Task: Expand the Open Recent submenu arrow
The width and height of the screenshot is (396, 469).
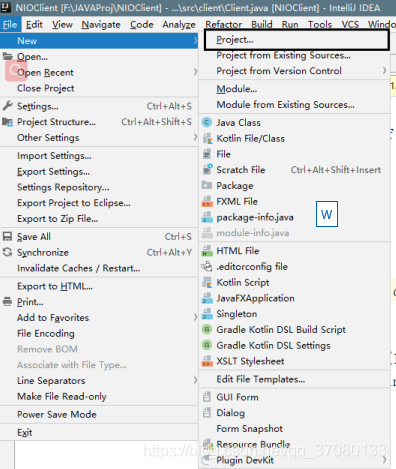Action: click(x=195, y=72)
